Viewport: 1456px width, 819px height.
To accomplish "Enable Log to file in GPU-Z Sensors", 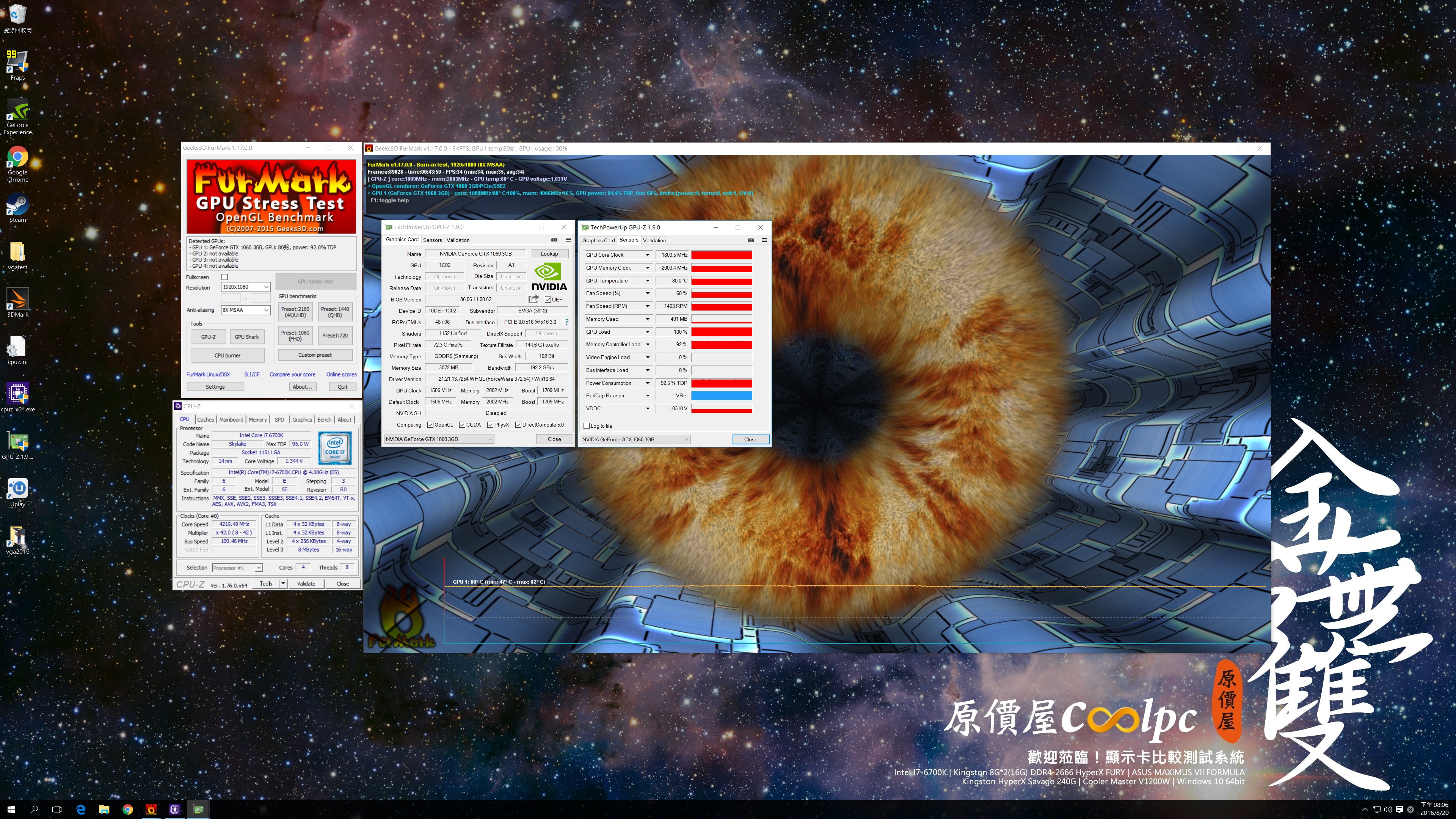I will point(586,426).
